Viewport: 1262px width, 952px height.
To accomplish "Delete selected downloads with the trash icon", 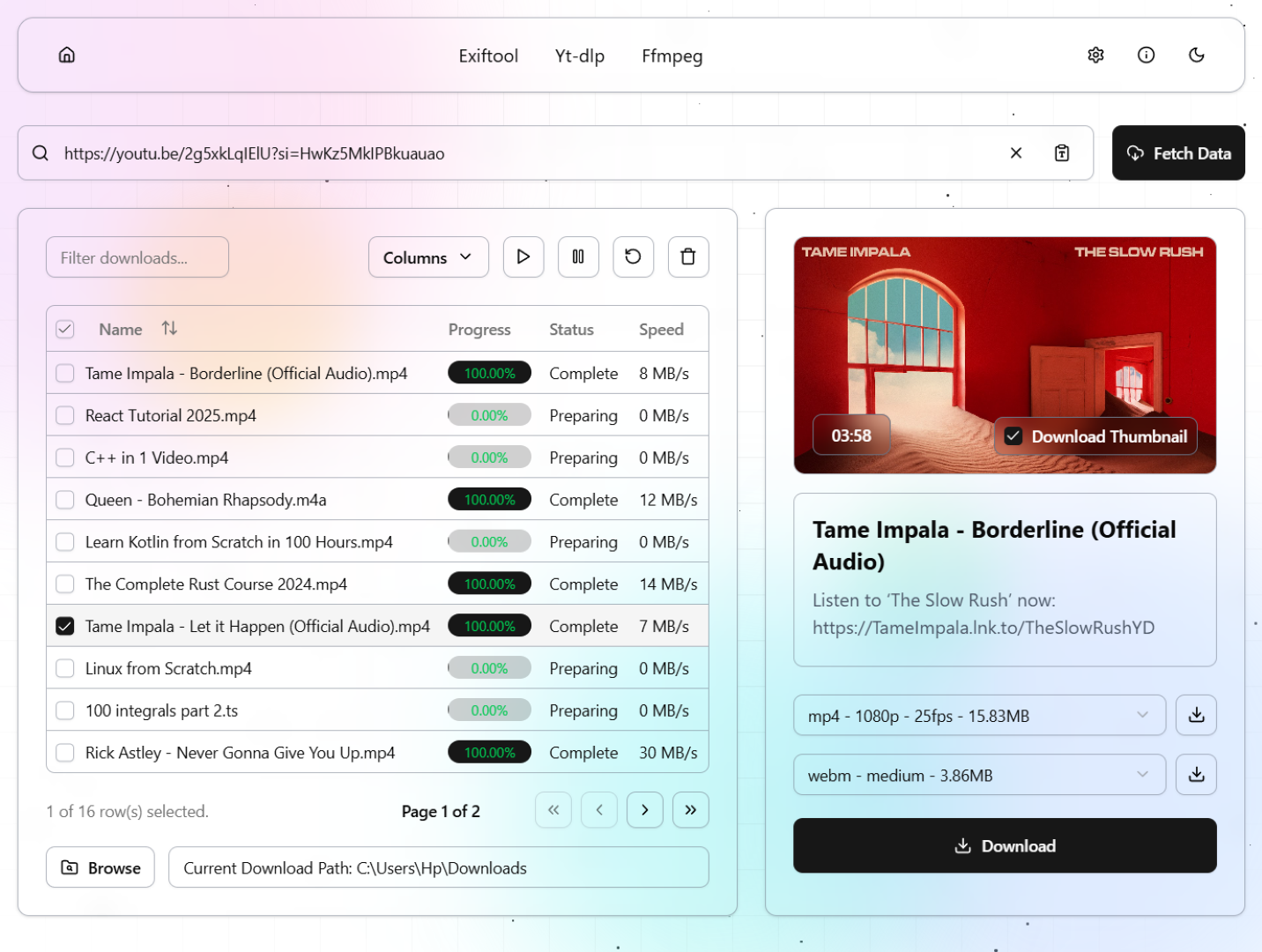I will (688, 257).
